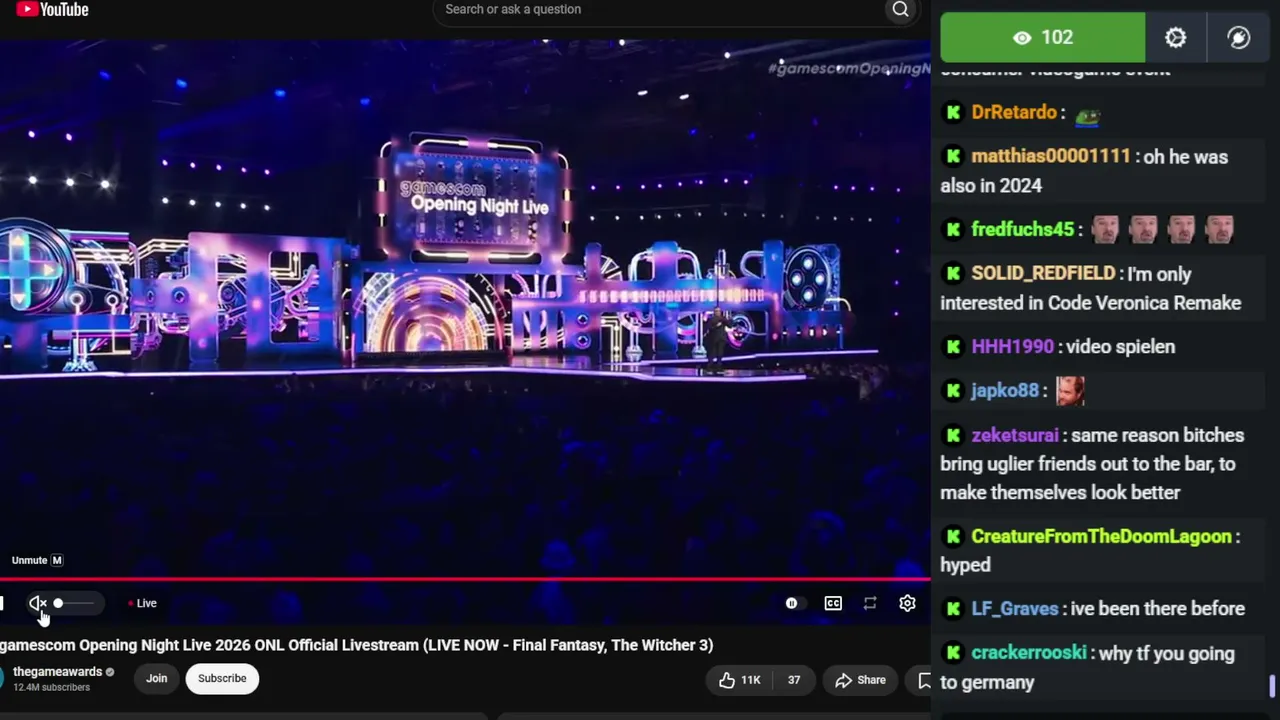Image resolution: width=1280 pixels, height=720 pixels.
Task: Click the message text 'hyped'
Action: point(965,565)
